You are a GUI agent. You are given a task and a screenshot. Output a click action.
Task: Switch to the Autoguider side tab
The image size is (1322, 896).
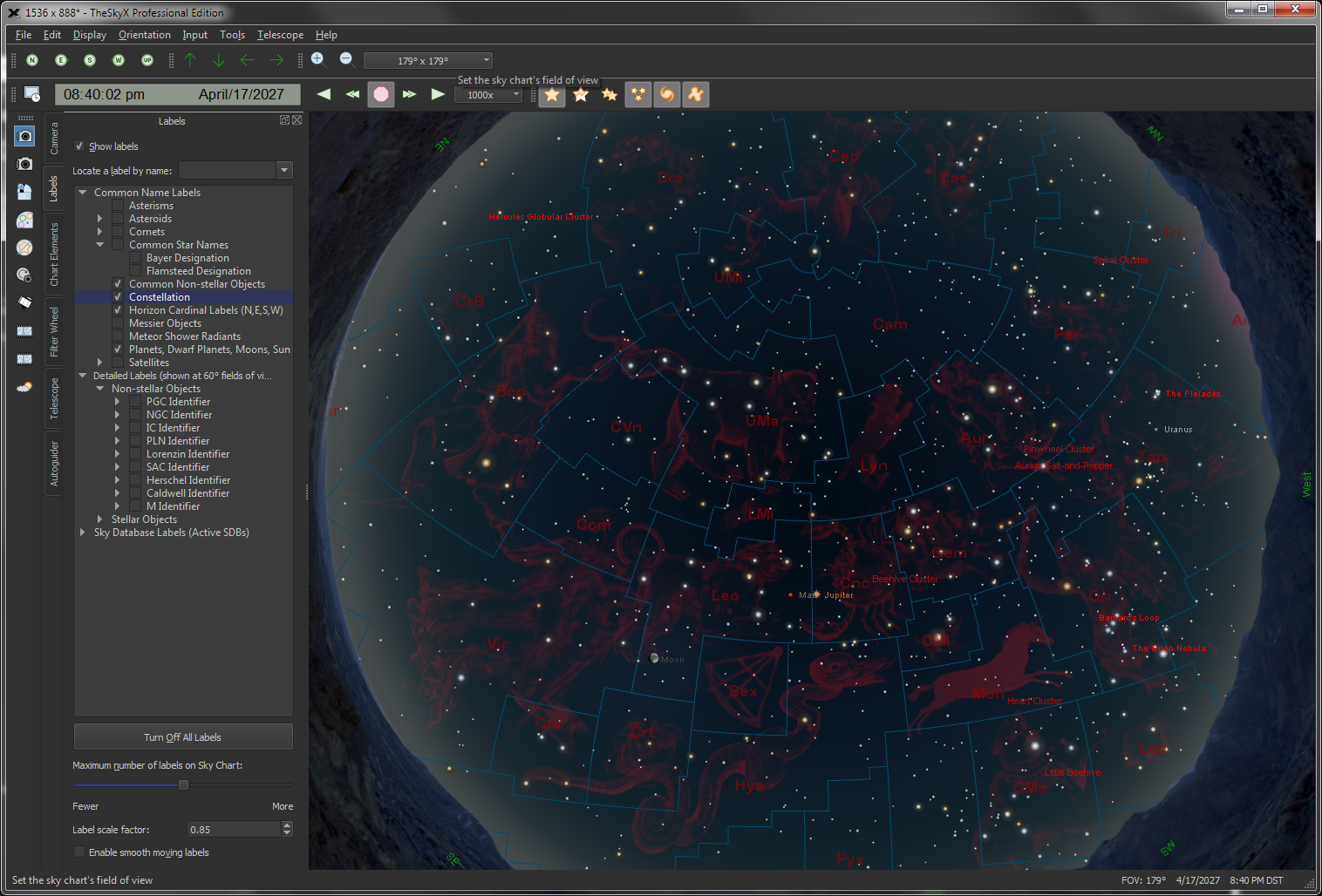[x=54, y=463]
